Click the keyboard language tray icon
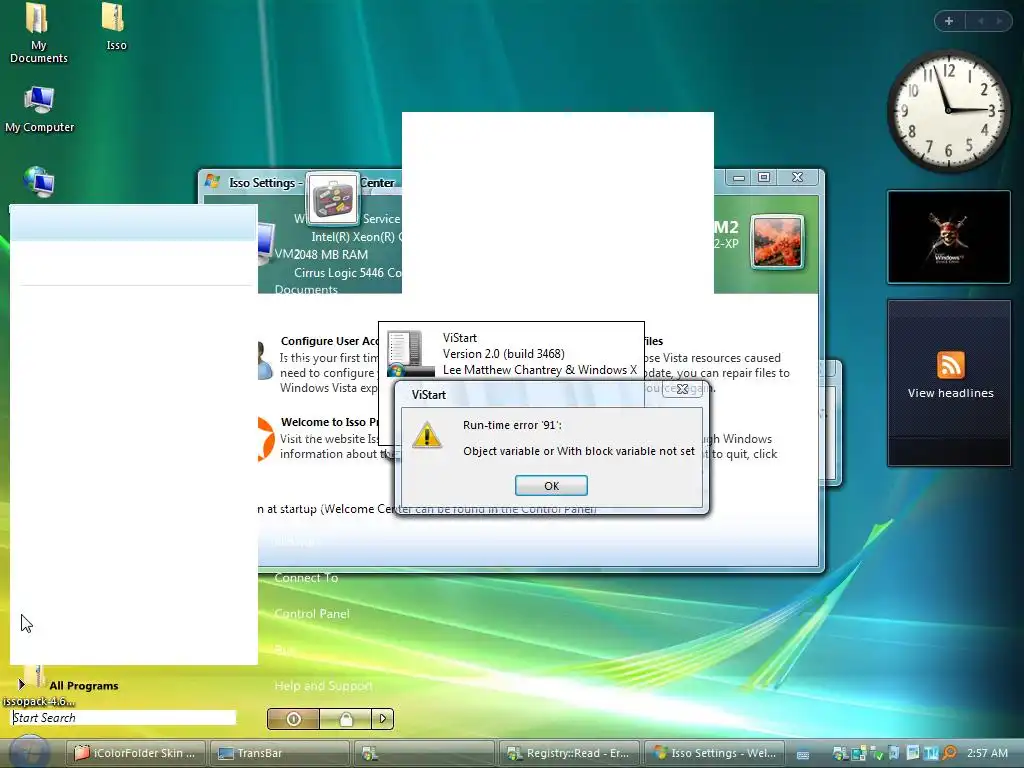The width and height of the screenshot is (1024, 768). [x=803, y=754]
